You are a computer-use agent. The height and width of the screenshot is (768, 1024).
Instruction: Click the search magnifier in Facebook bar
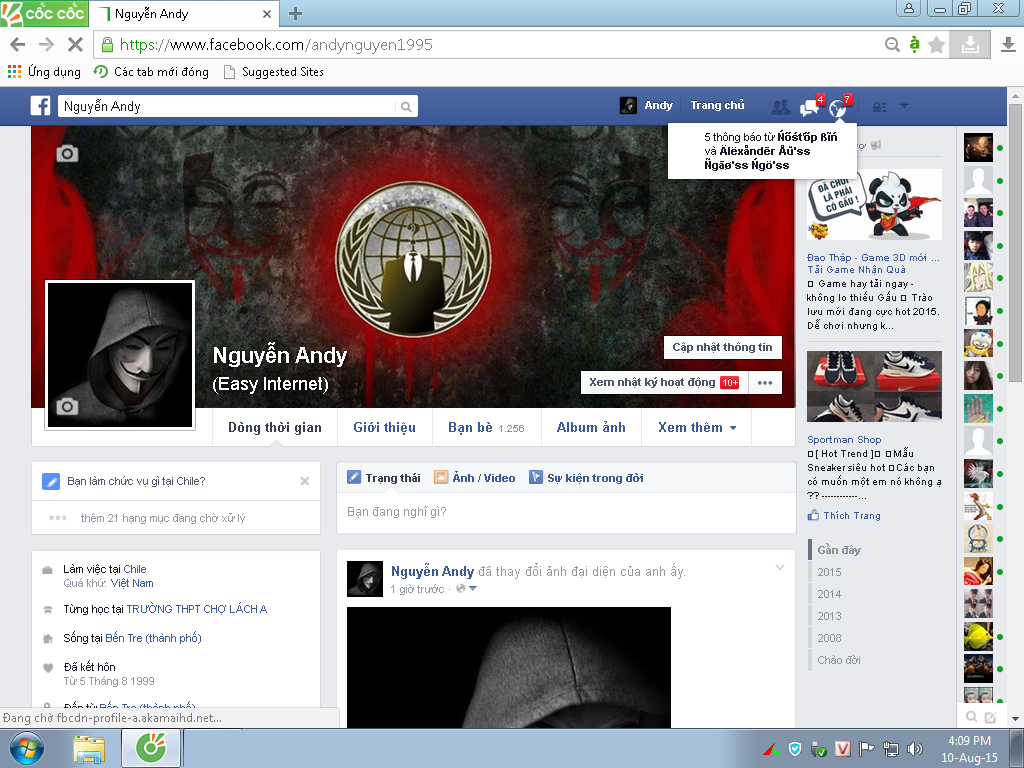tap(406, 106)
